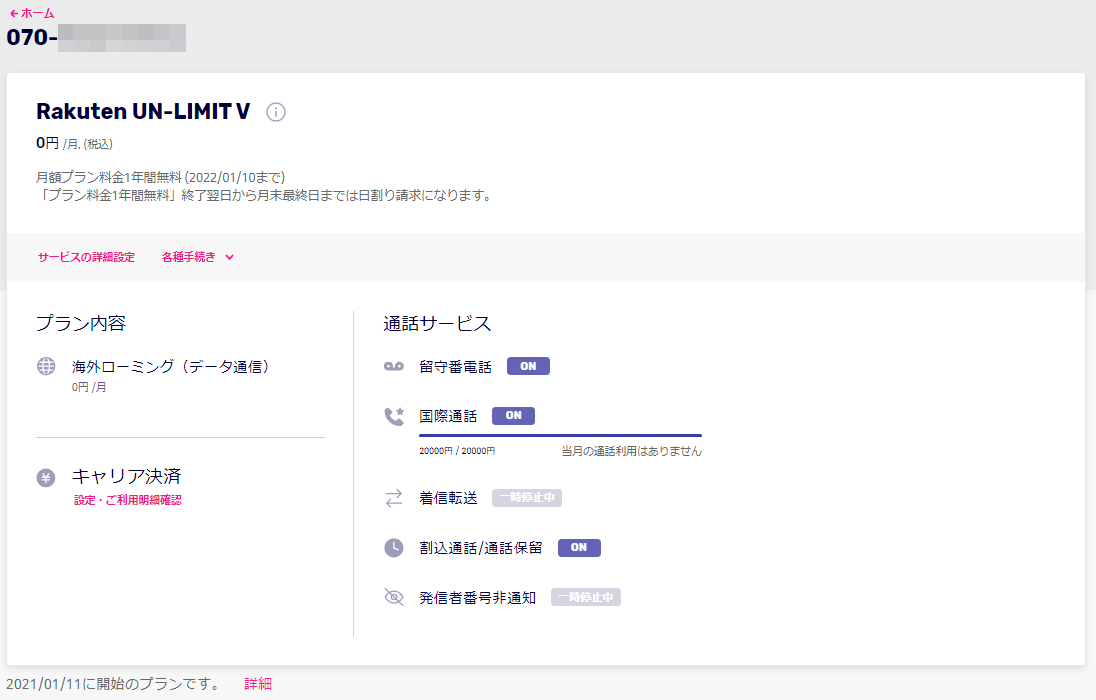Viewport: 1096px width, 700px height.
Task: Open info icon beside Rakuten UN-LIMIT V
Action: (276, 112)
